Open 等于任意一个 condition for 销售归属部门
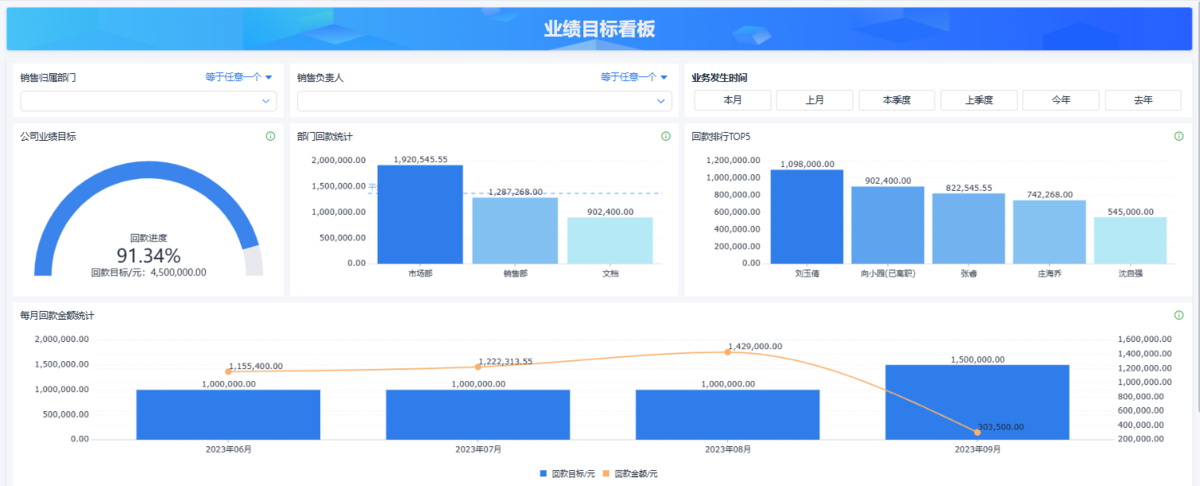 coord(239,77)
